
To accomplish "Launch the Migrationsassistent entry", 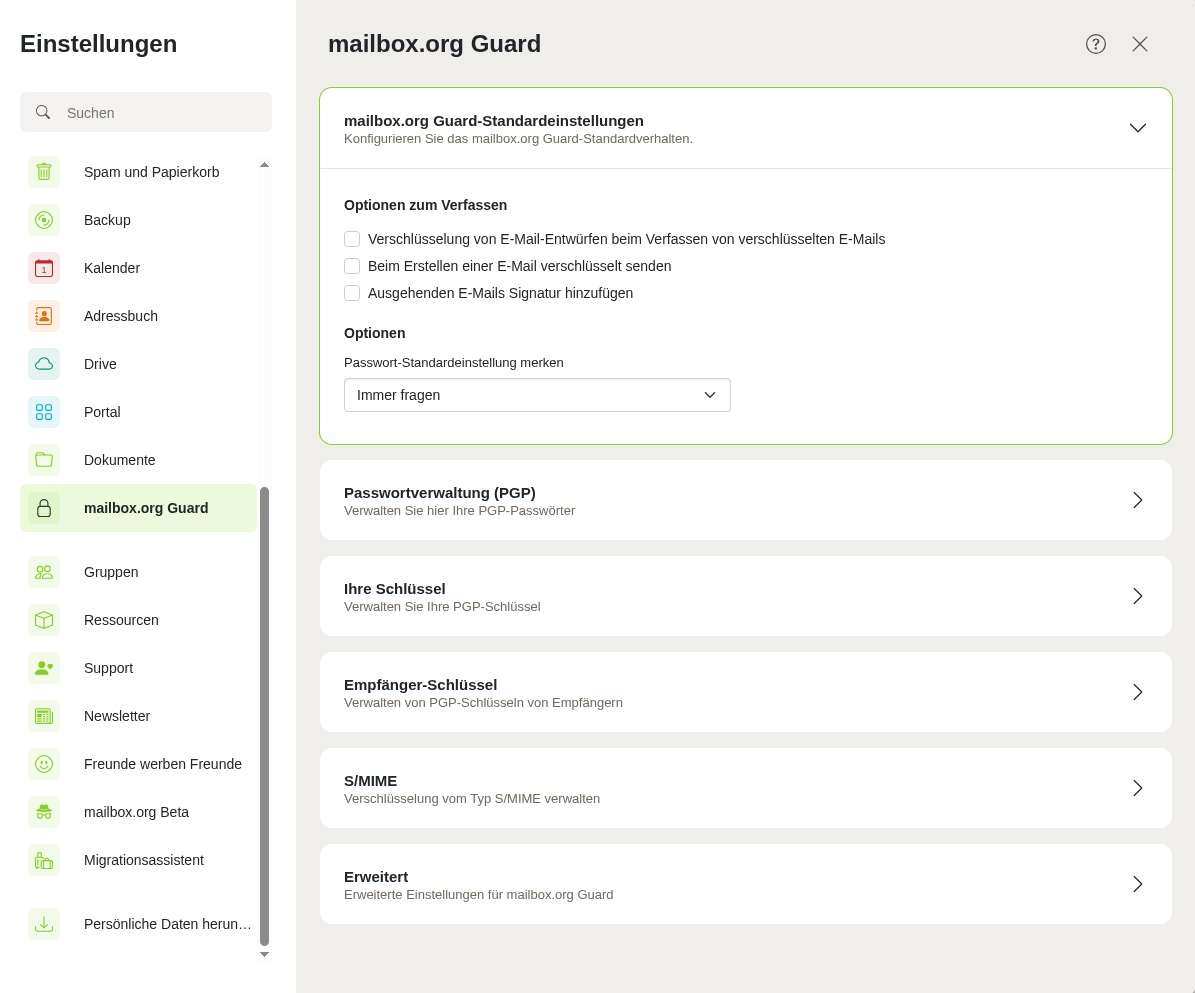I will click(x=139, y=860).
